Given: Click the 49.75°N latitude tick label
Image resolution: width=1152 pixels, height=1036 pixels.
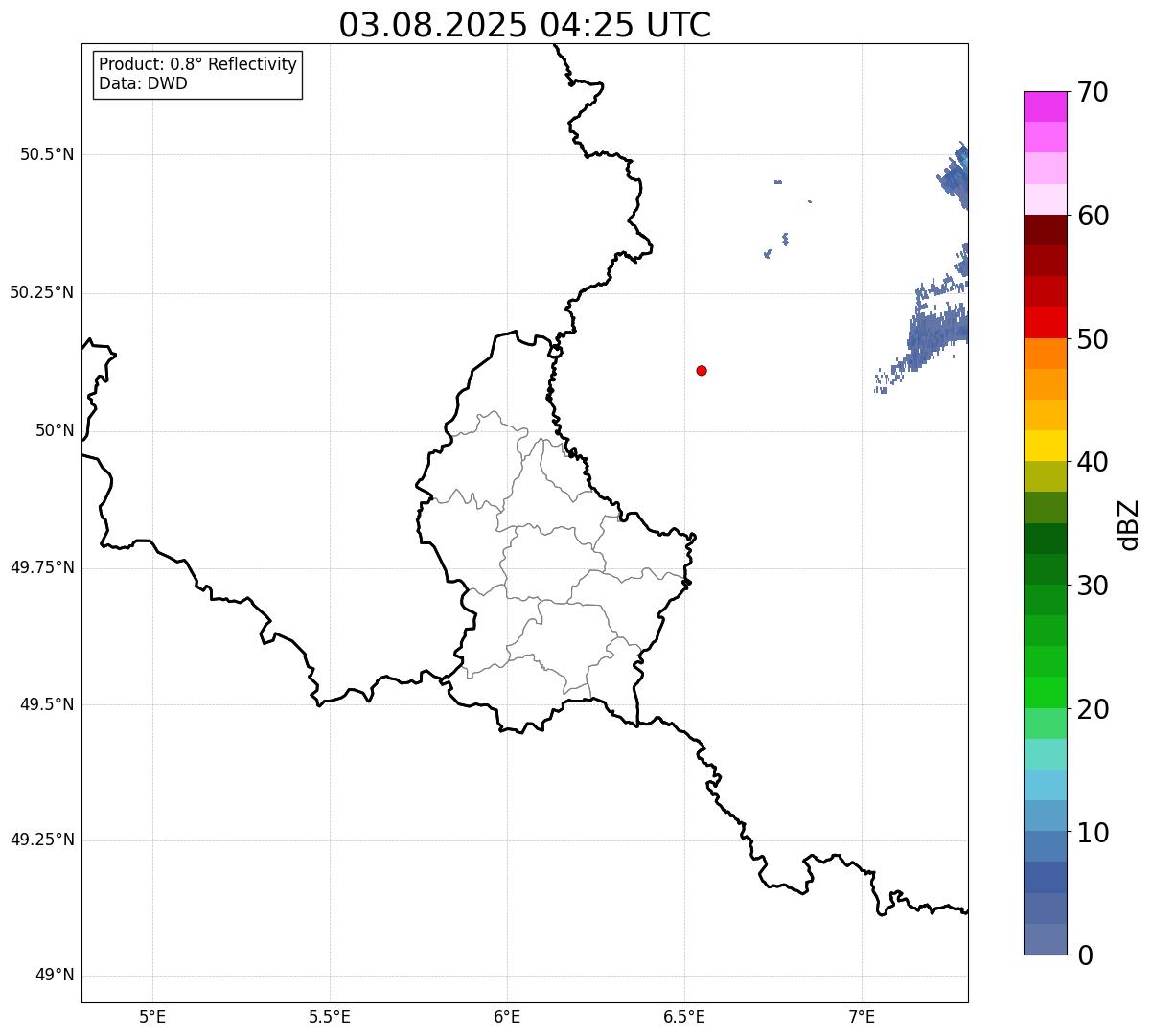Looking at the screenshot, I should [x=41, y=567].
